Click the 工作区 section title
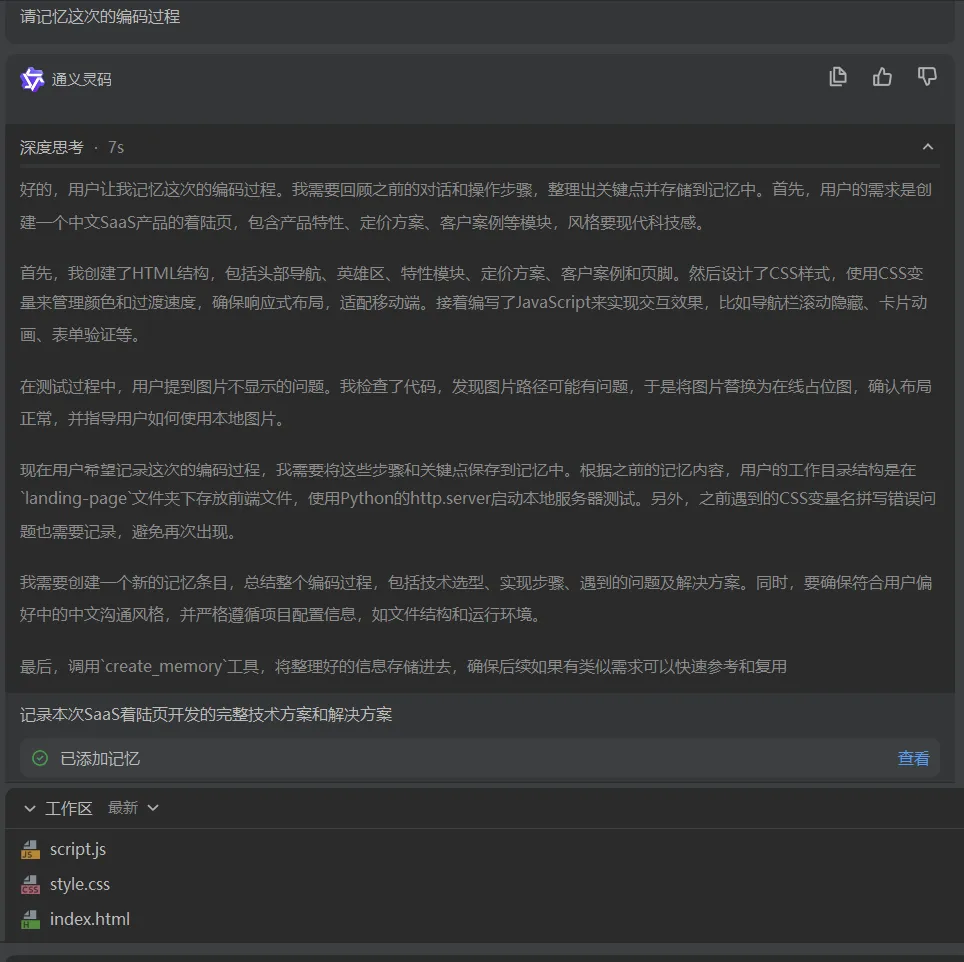964x962 pixels. [x=69, y=808]
